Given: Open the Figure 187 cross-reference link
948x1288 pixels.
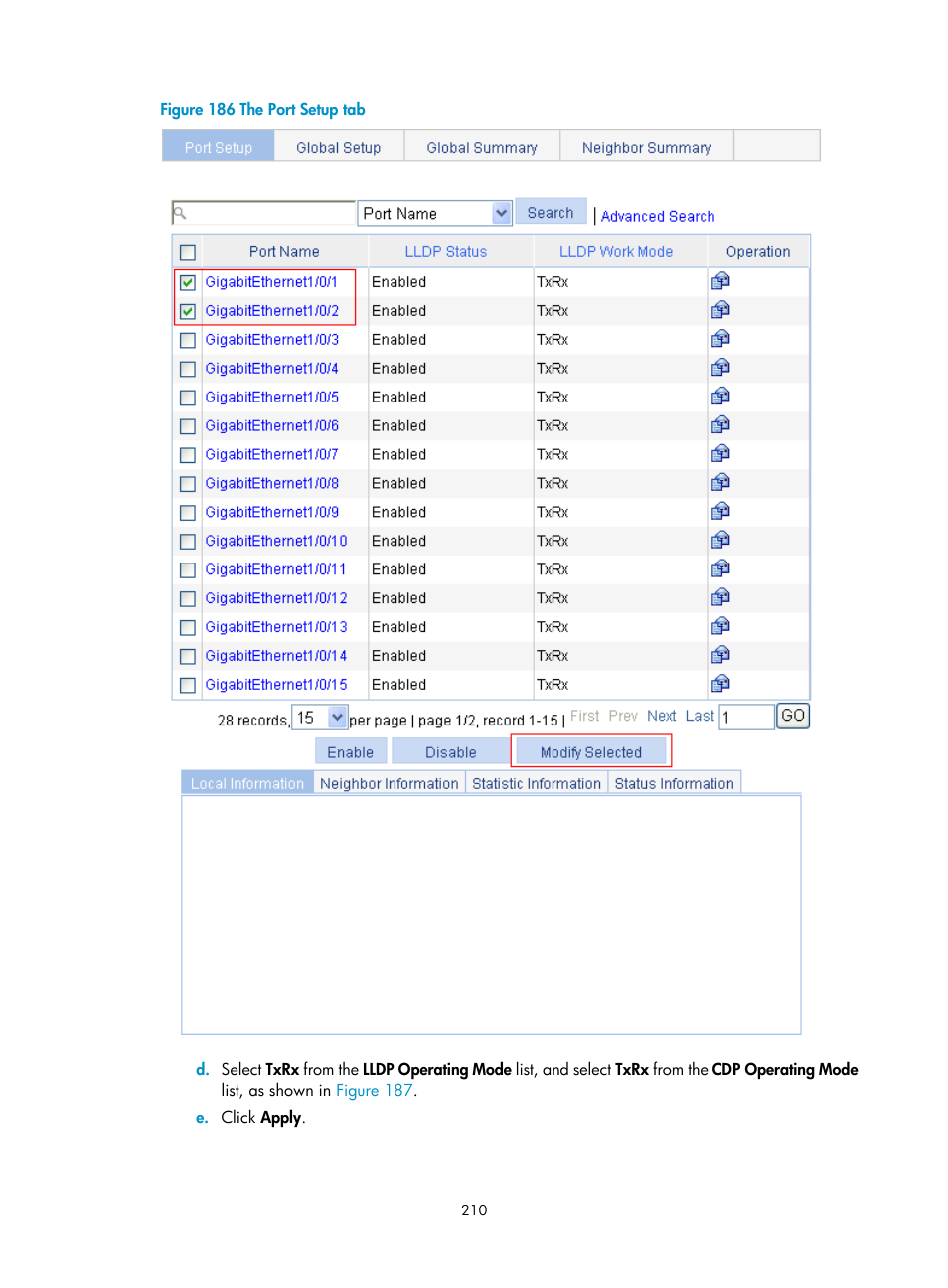Looking at the screenshot, I should 375,1091.
